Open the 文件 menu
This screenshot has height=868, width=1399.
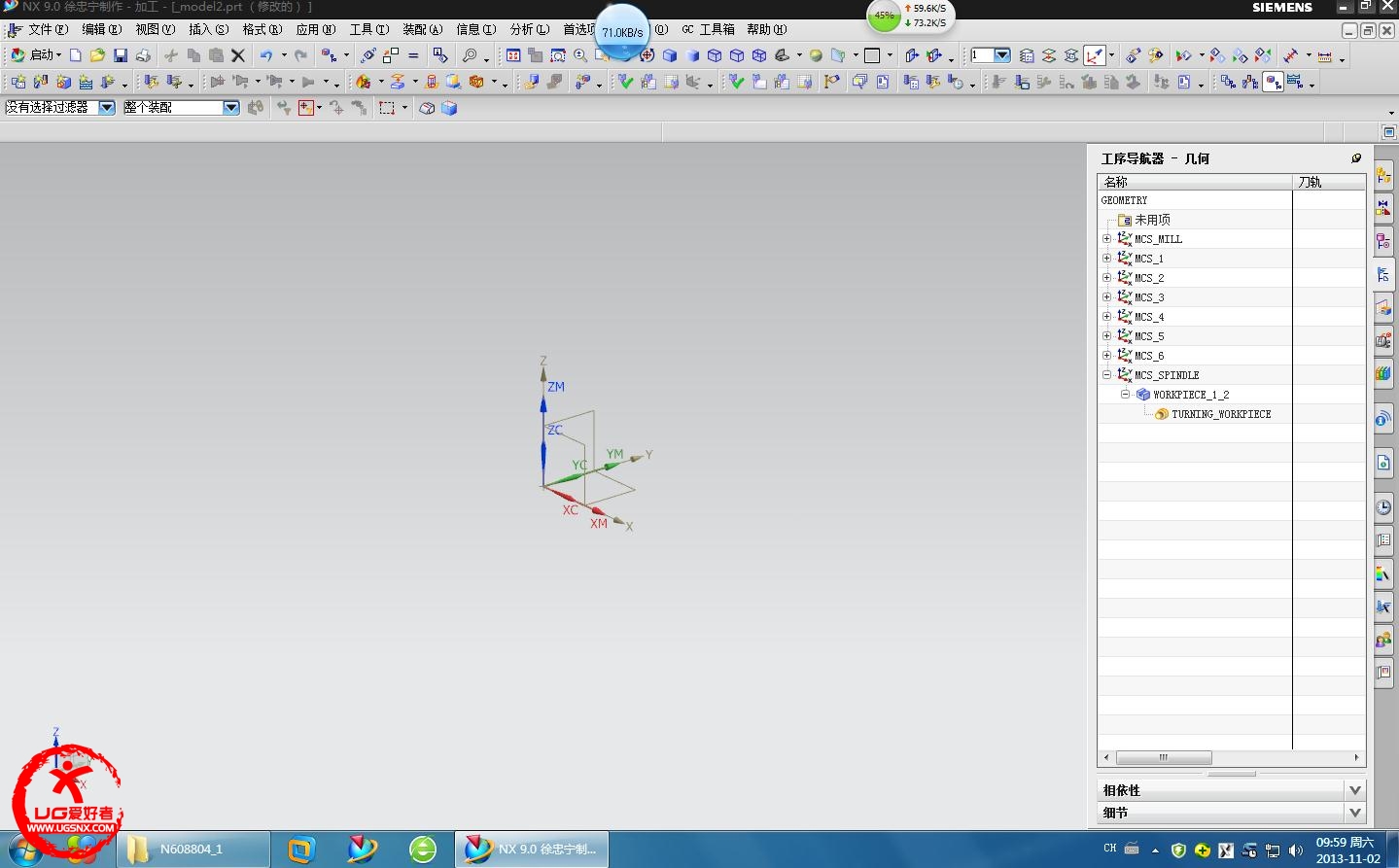tap(48, 29)
